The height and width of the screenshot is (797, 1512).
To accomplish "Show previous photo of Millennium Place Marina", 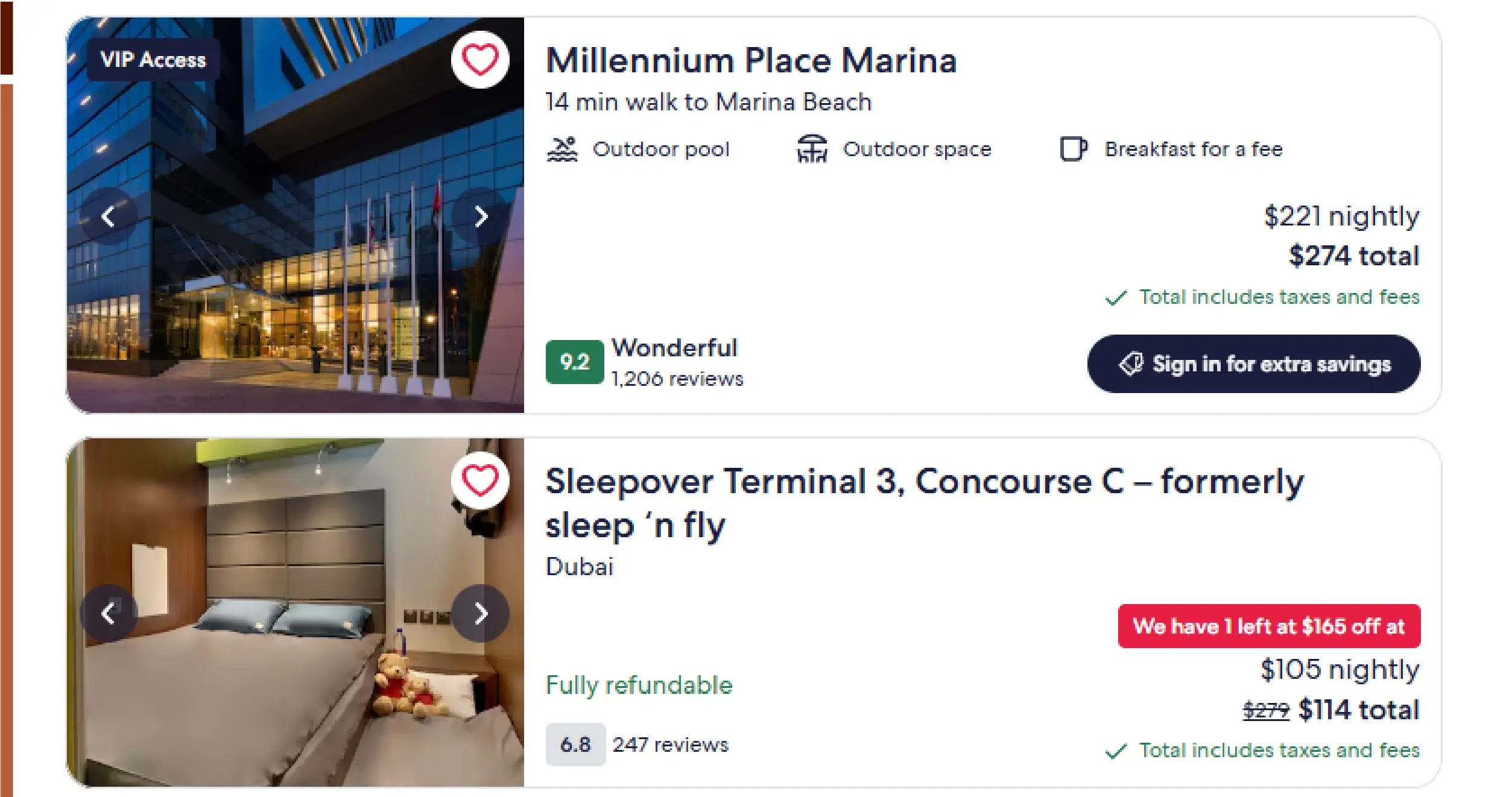I will click(110, 216).
